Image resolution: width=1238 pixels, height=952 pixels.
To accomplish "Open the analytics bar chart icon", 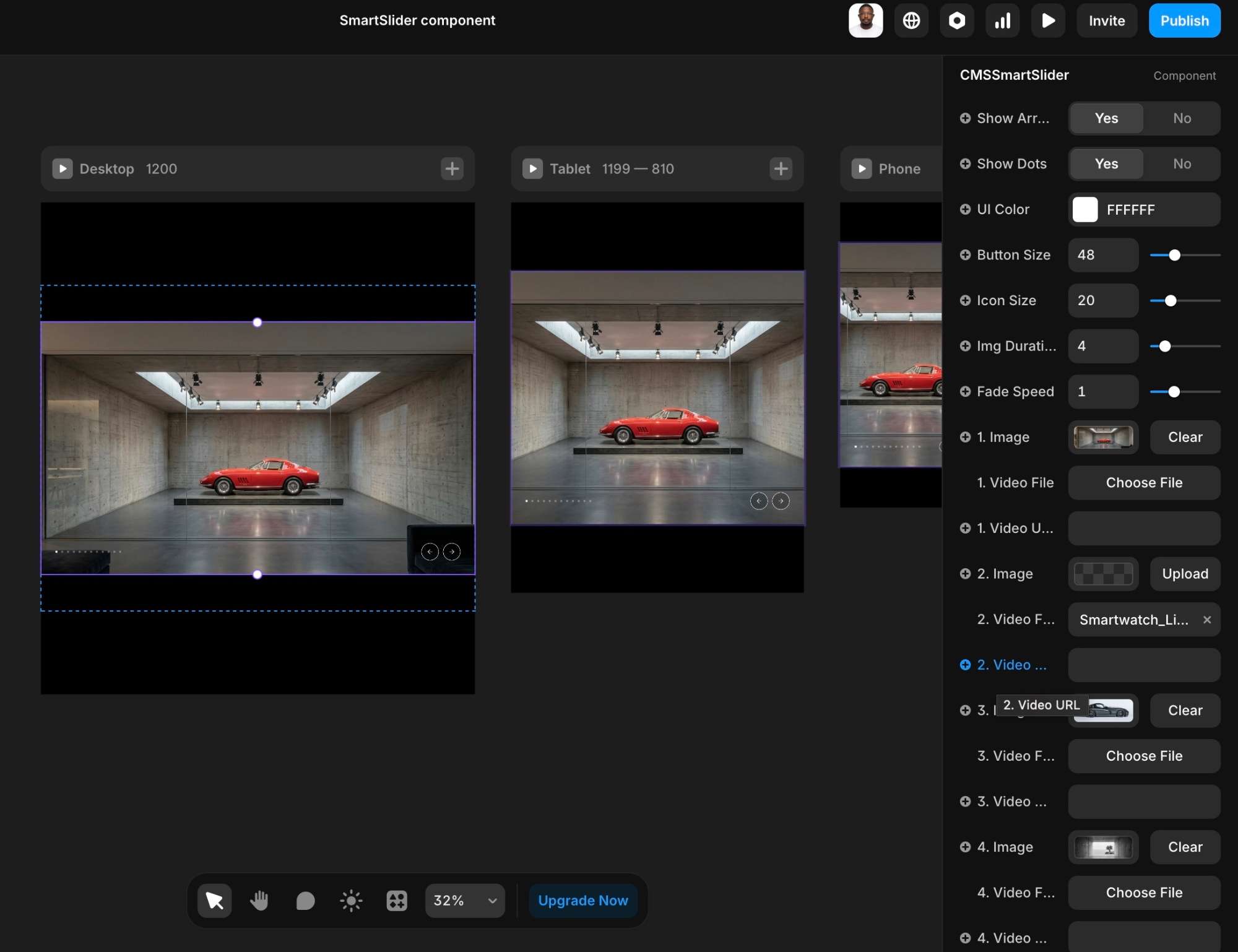I will click(x=1003, y=21).
